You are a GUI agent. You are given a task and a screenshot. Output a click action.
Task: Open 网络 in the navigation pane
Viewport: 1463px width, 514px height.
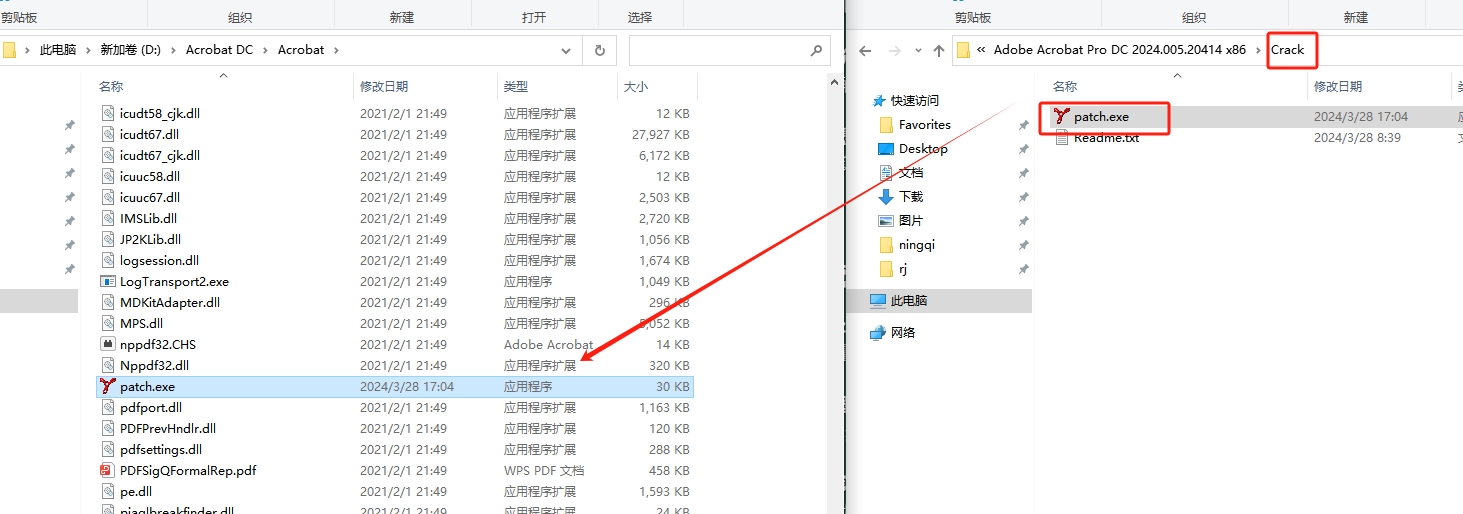point(903,332)
